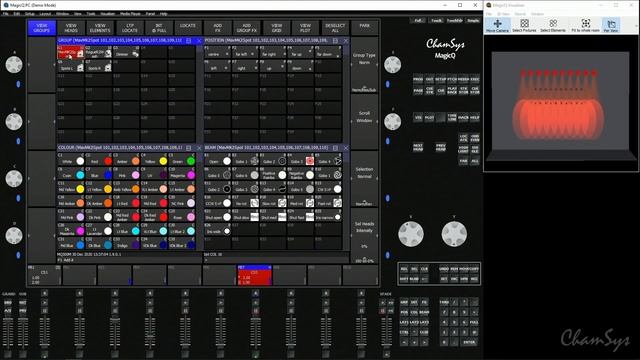Open the Media Player menu
The height and width of the screenshot is (360, 640).
coord(130,13)
